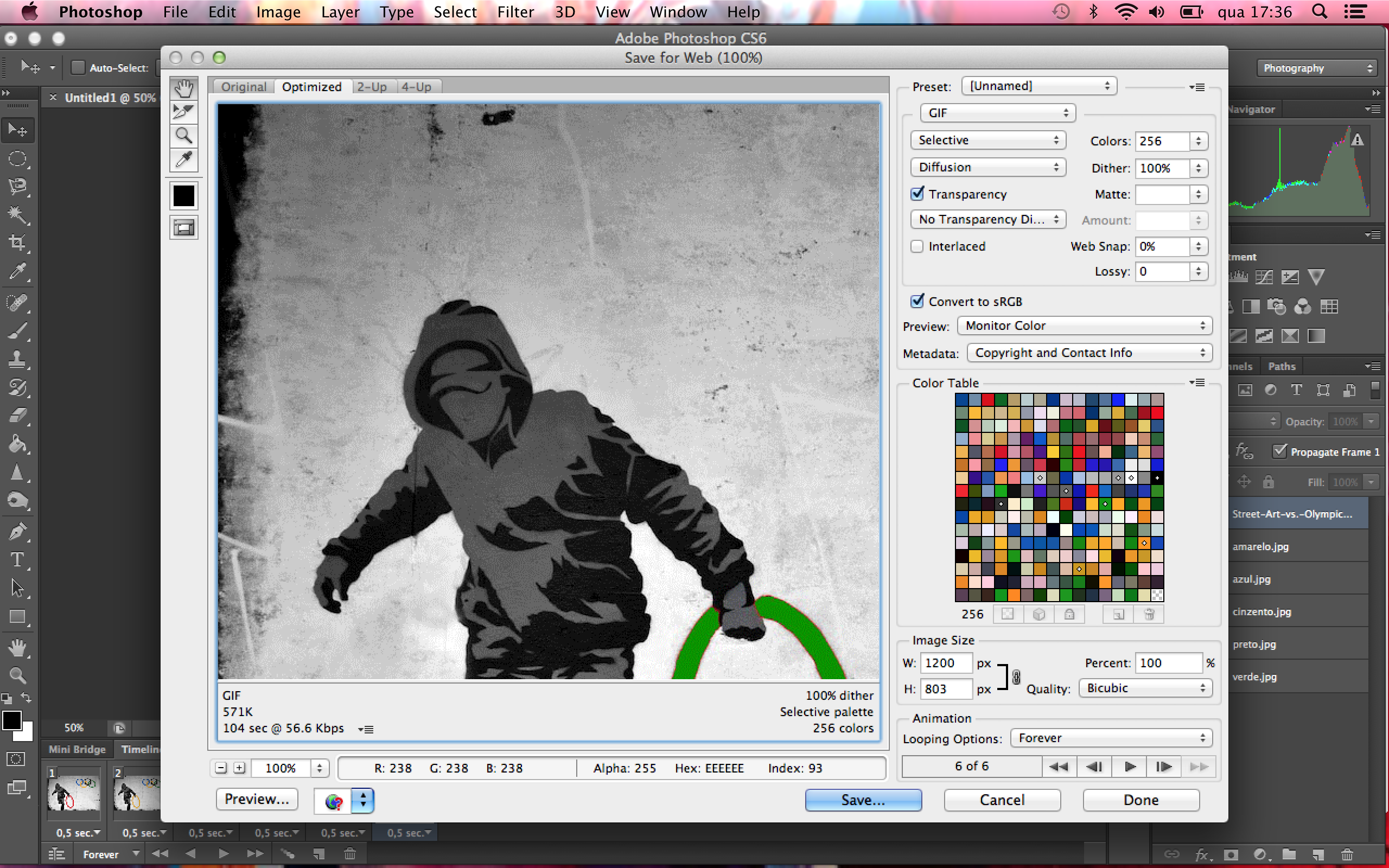Select the Paint Bucket tool
1389x868 pixels.
(17, 444)
